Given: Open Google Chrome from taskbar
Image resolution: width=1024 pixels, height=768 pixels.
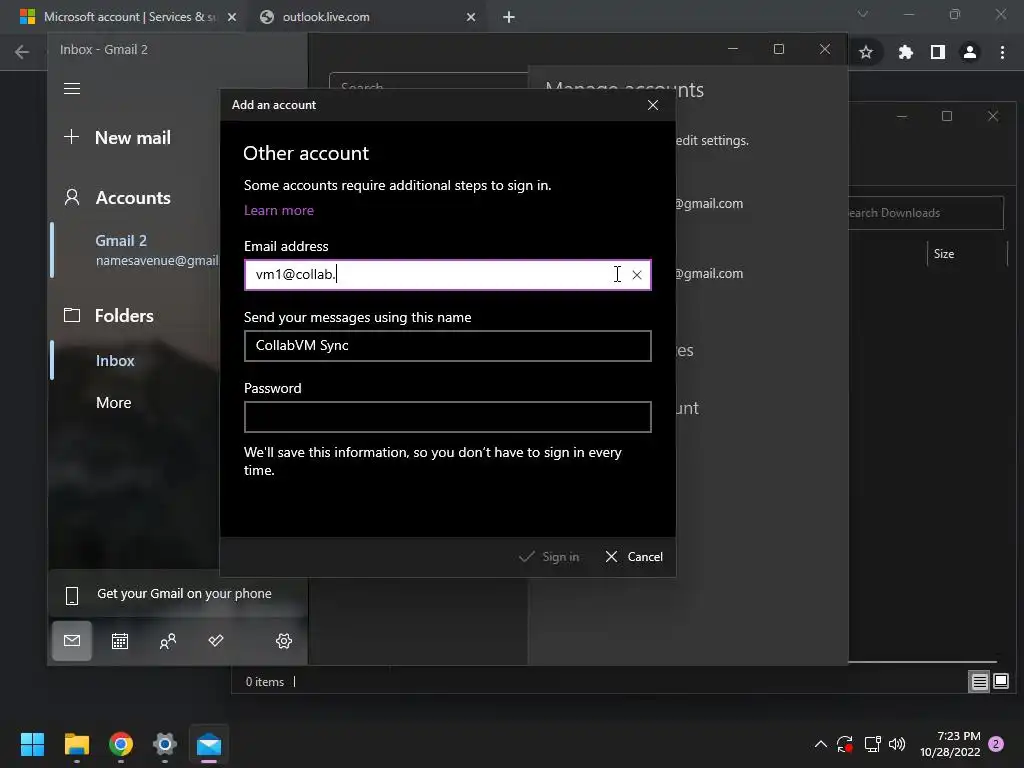Looking at the screenshot, I should tap(121, 744).
